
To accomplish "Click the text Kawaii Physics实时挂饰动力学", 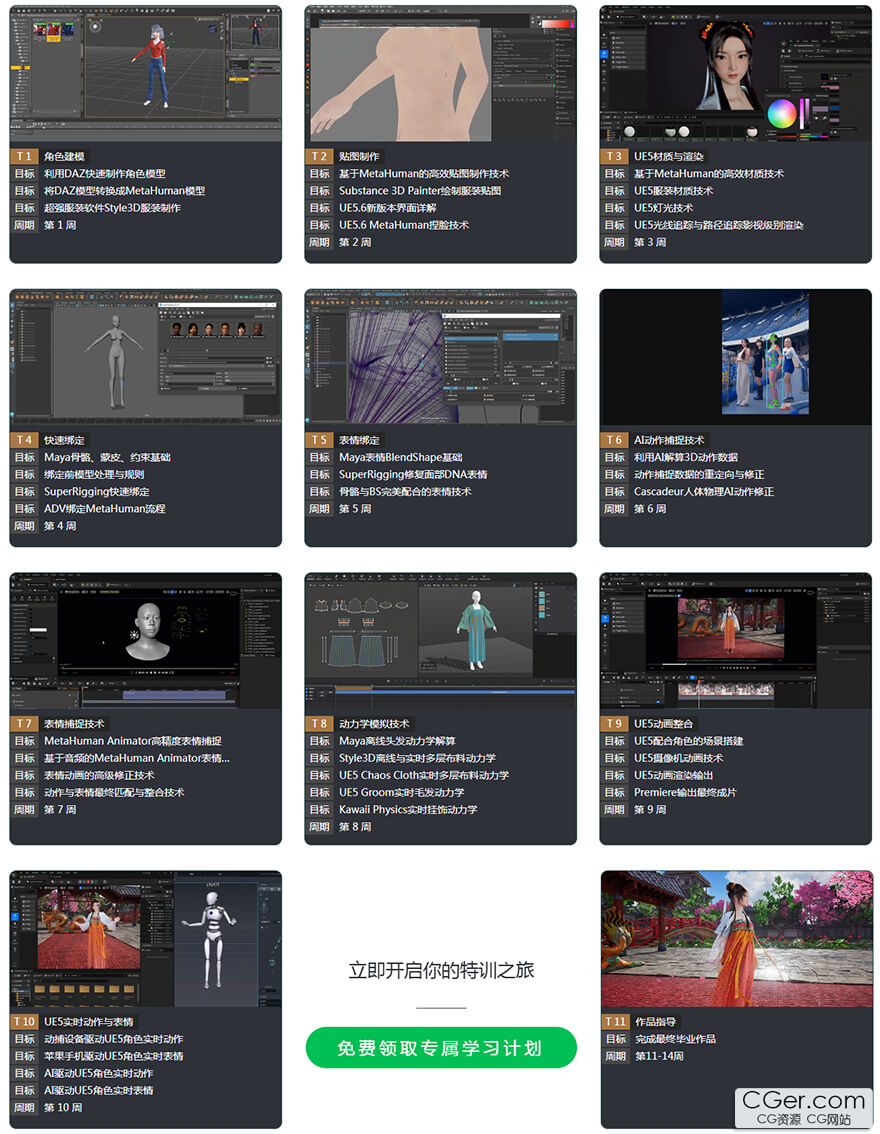I will [x=408, y=809].
